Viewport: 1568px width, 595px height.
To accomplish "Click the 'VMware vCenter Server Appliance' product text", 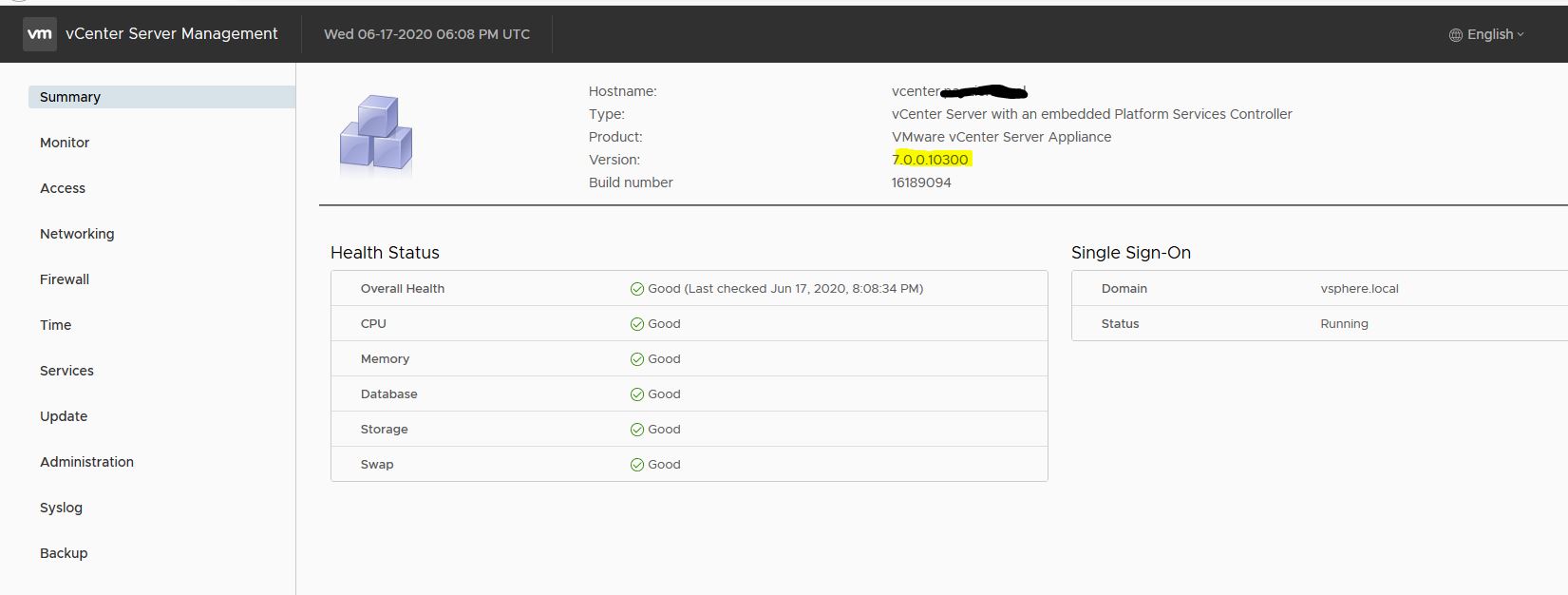I will click(1001, 137).
